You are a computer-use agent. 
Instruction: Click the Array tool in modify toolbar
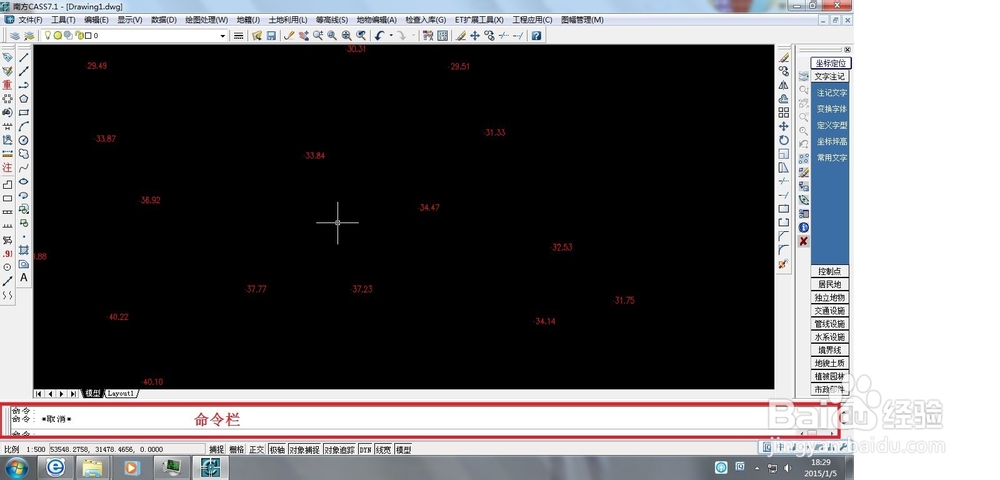pyautogui.click(x=784, y=113)
